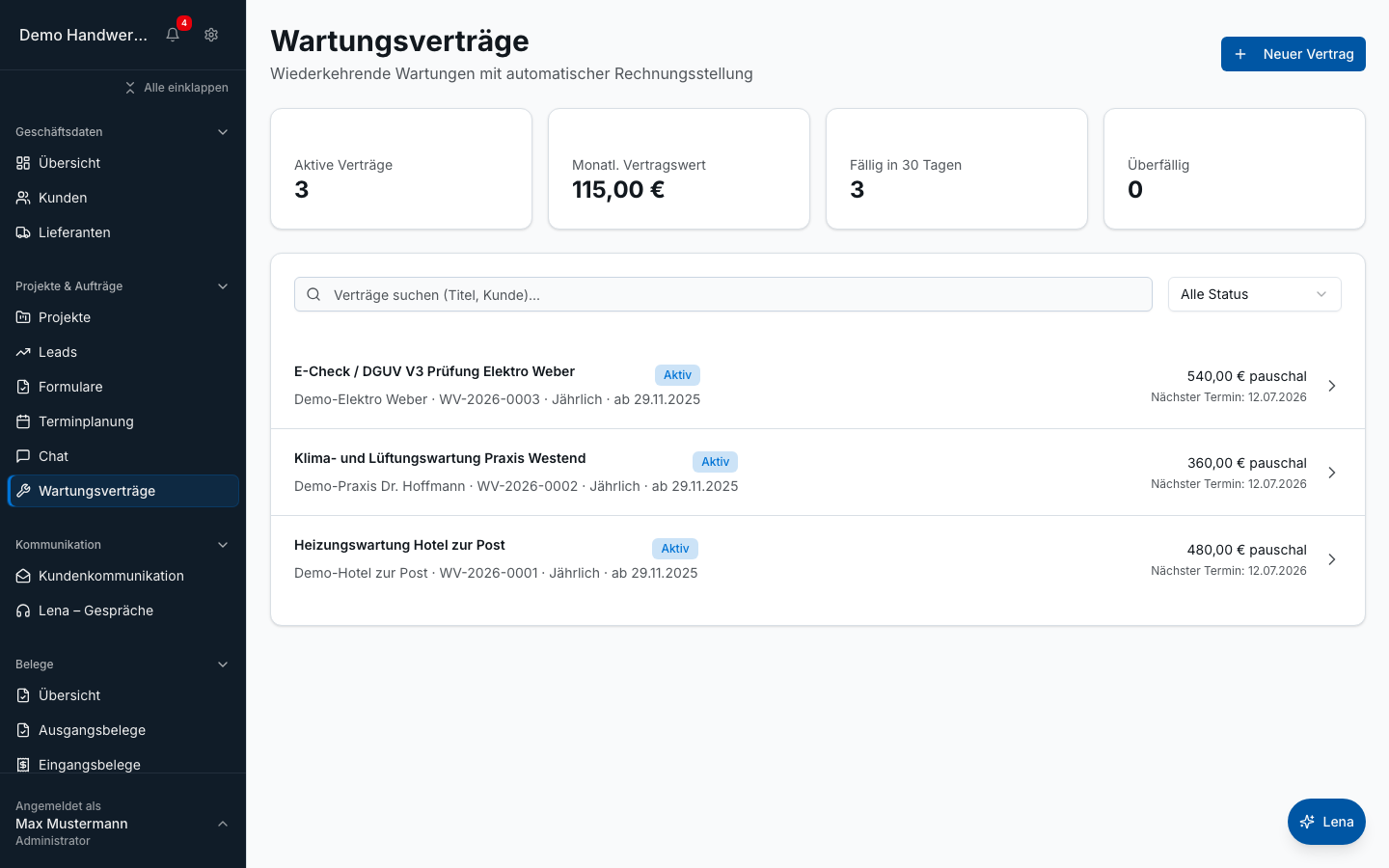
Task: Click the 540,00 € pauschal amount
Action: [1246, 376]
